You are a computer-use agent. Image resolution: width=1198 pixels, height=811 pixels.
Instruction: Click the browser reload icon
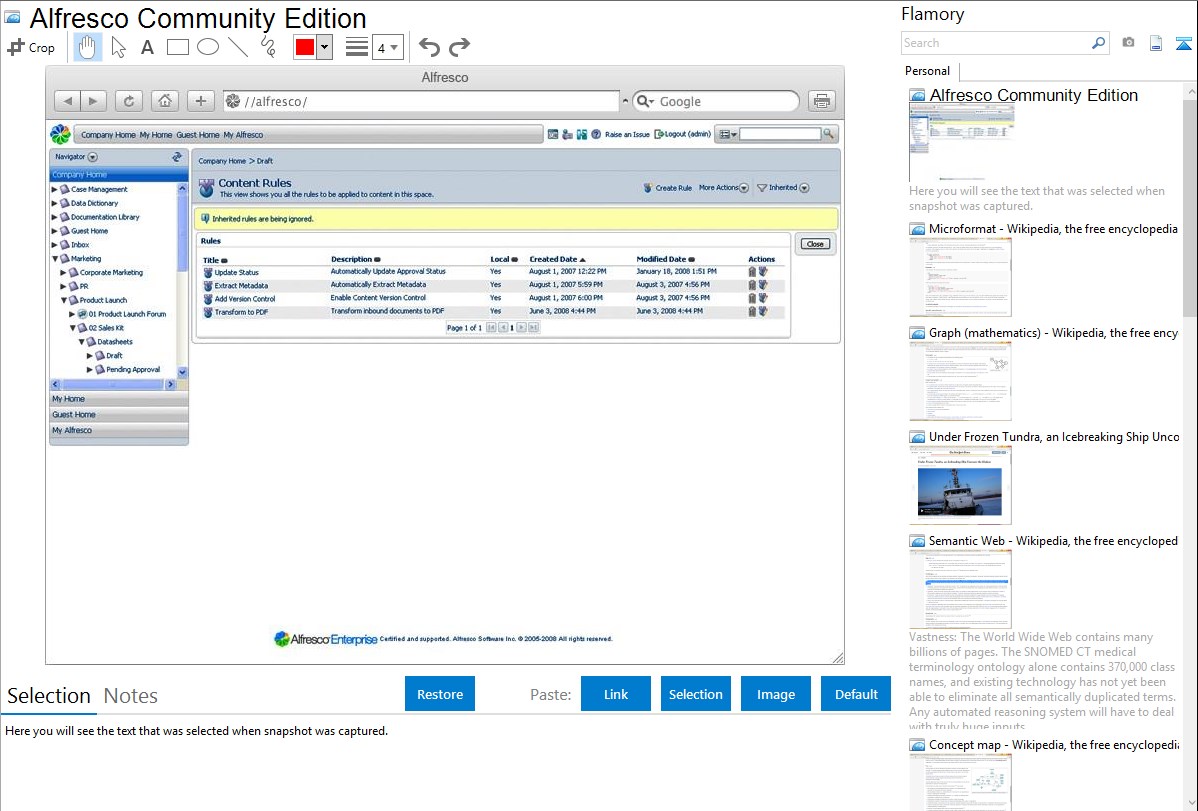pyautogui.click(x=128, y=101)
